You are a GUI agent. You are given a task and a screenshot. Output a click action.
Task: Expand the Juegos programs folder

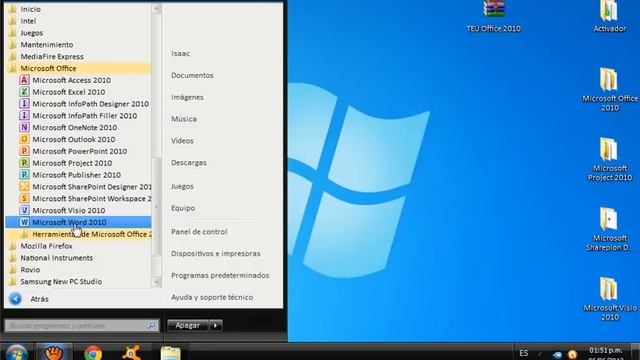(26, 33)
